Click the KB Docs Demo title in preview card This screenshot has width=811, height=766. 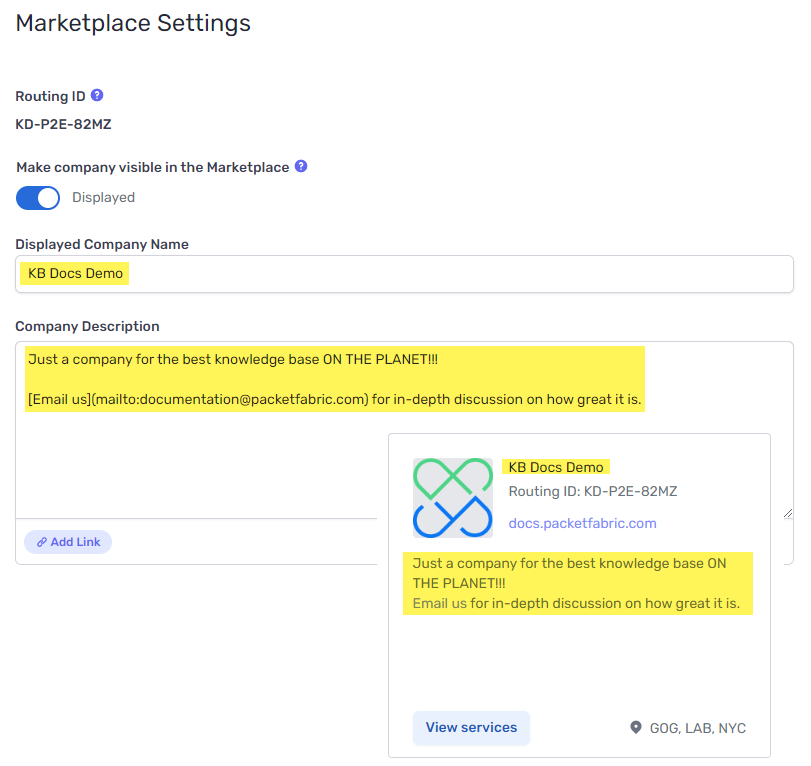point(556,467)
